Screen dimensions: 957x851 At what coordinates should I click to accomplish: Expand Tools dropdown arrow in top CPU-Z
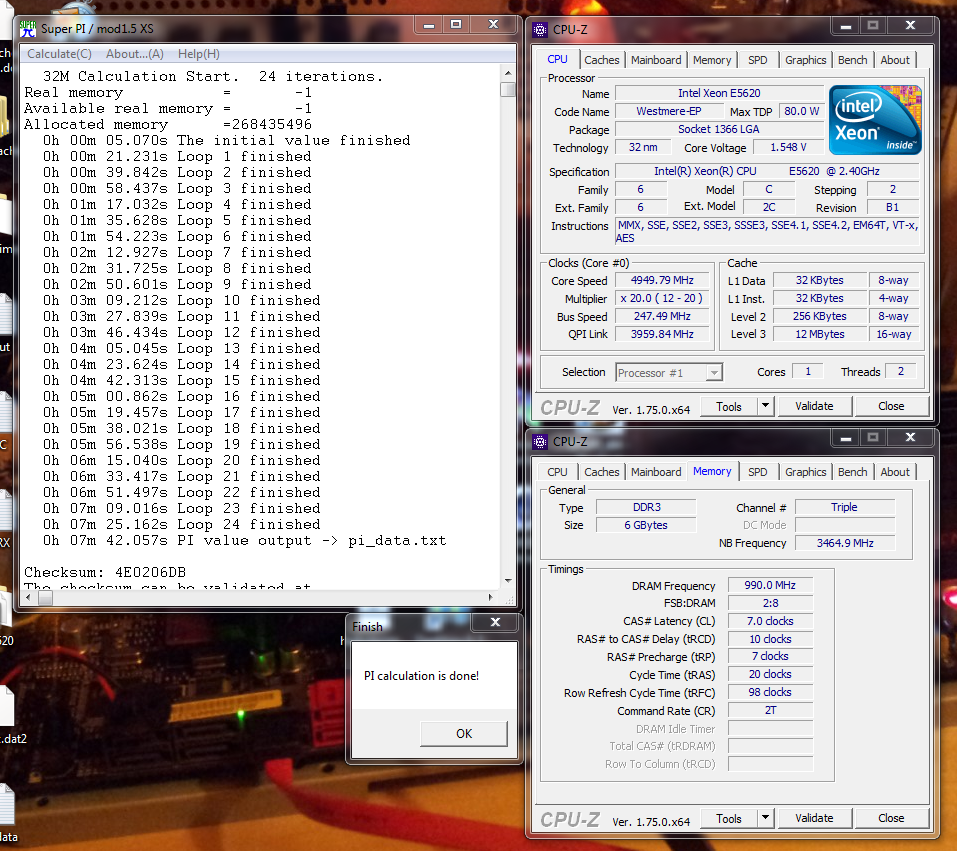coord(765,406)
